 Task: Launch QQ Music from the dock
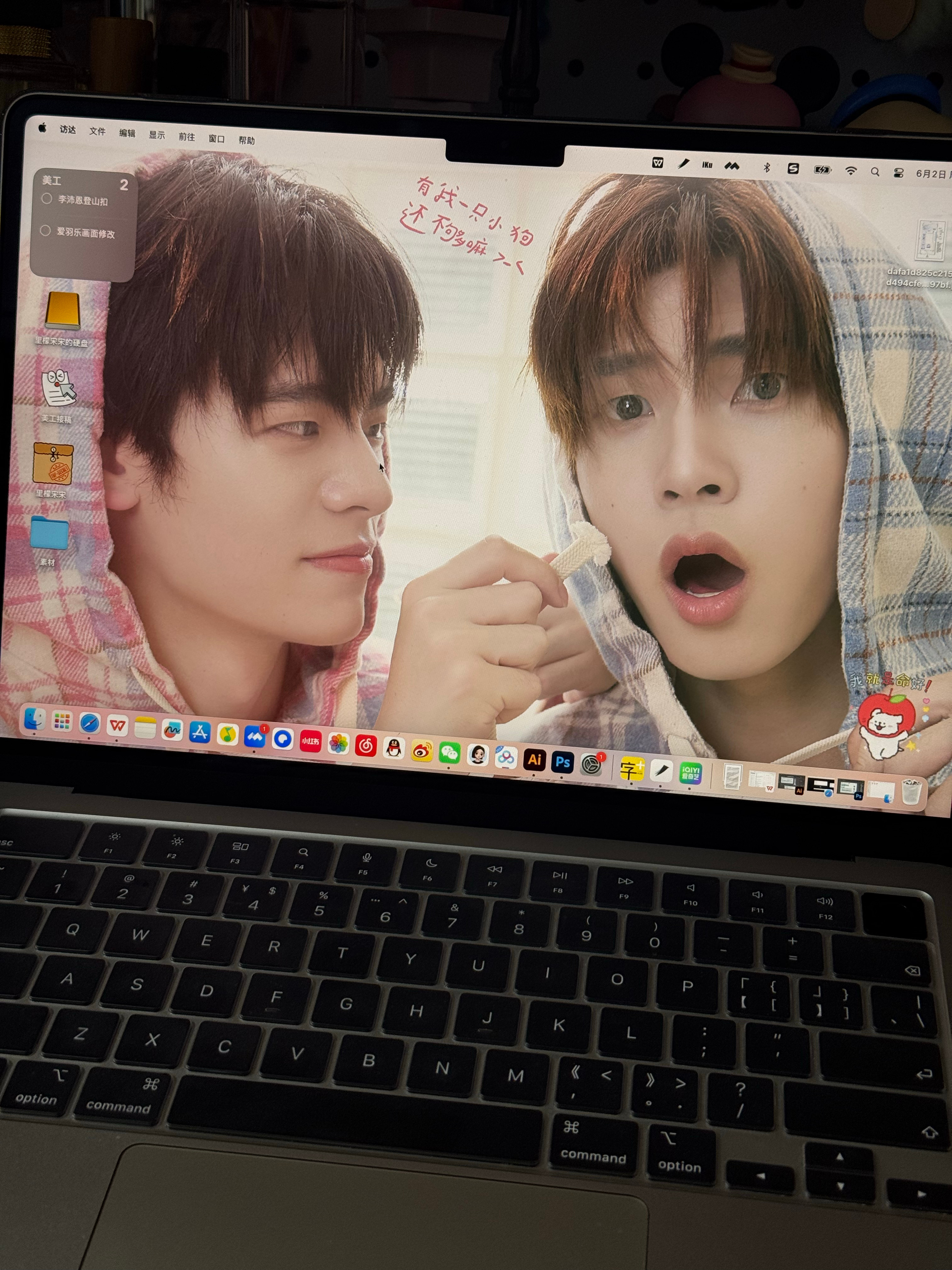tap(227, 734)
